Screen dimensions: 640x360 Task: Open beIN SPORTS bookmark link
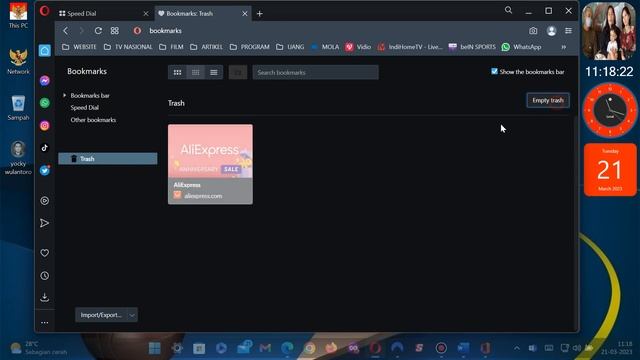tap(472, 47)
